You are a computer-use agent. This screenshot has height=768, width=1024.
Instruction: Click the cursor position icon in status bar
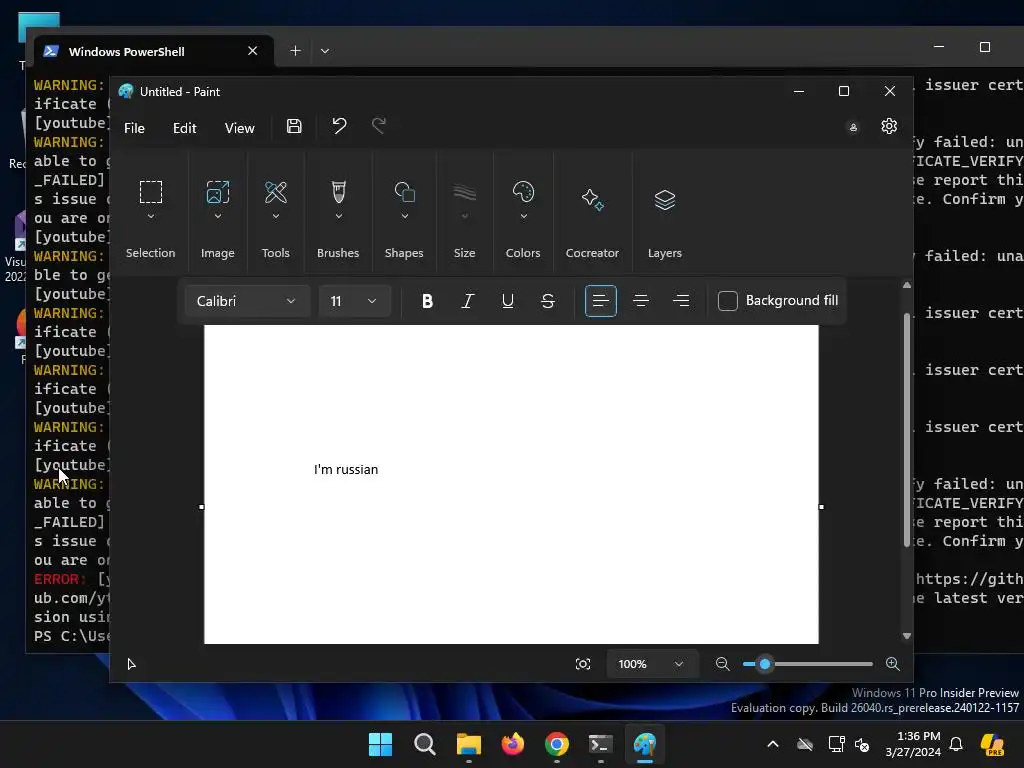tap(131, 664)
